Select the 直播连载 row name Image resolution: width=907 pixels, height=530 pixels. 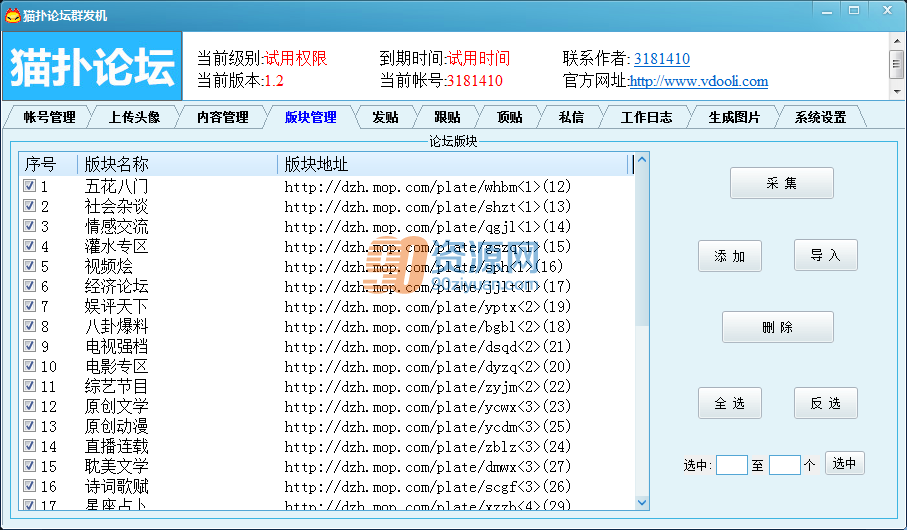coord(116,446)
